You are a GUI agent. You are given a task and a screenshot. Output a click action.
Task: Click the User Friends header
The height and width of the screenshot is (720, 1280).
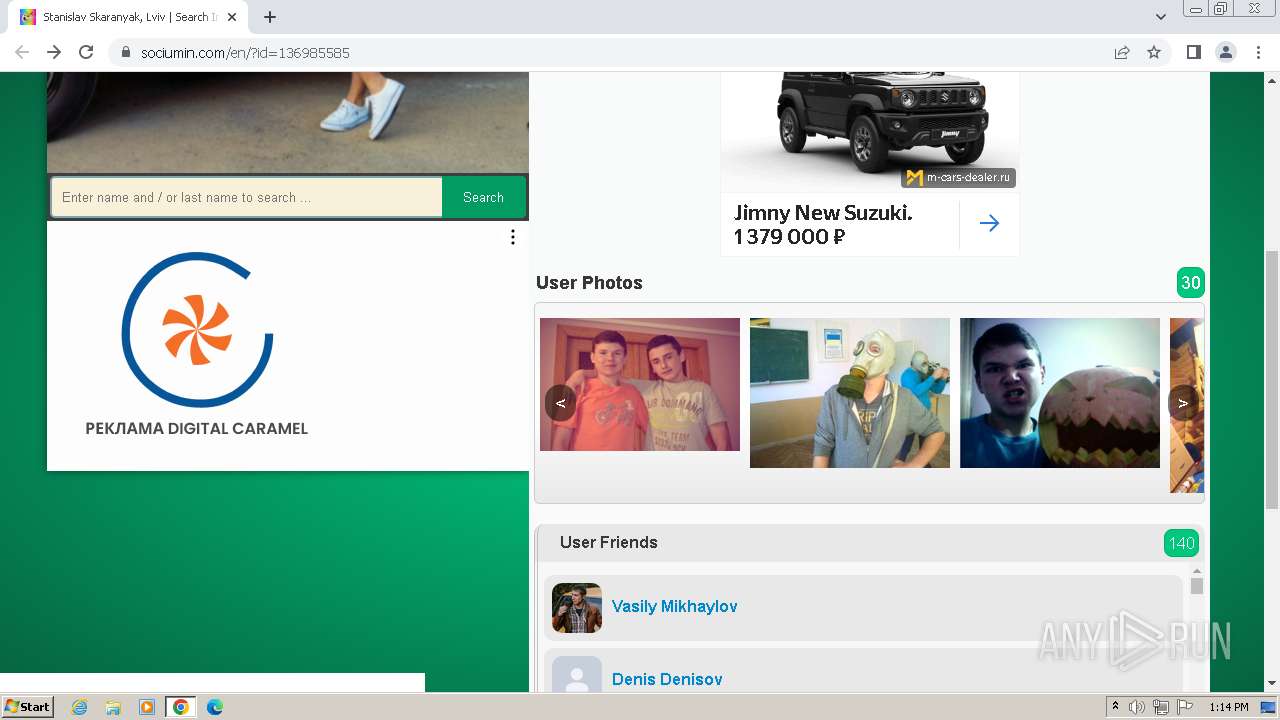(609, 542)
